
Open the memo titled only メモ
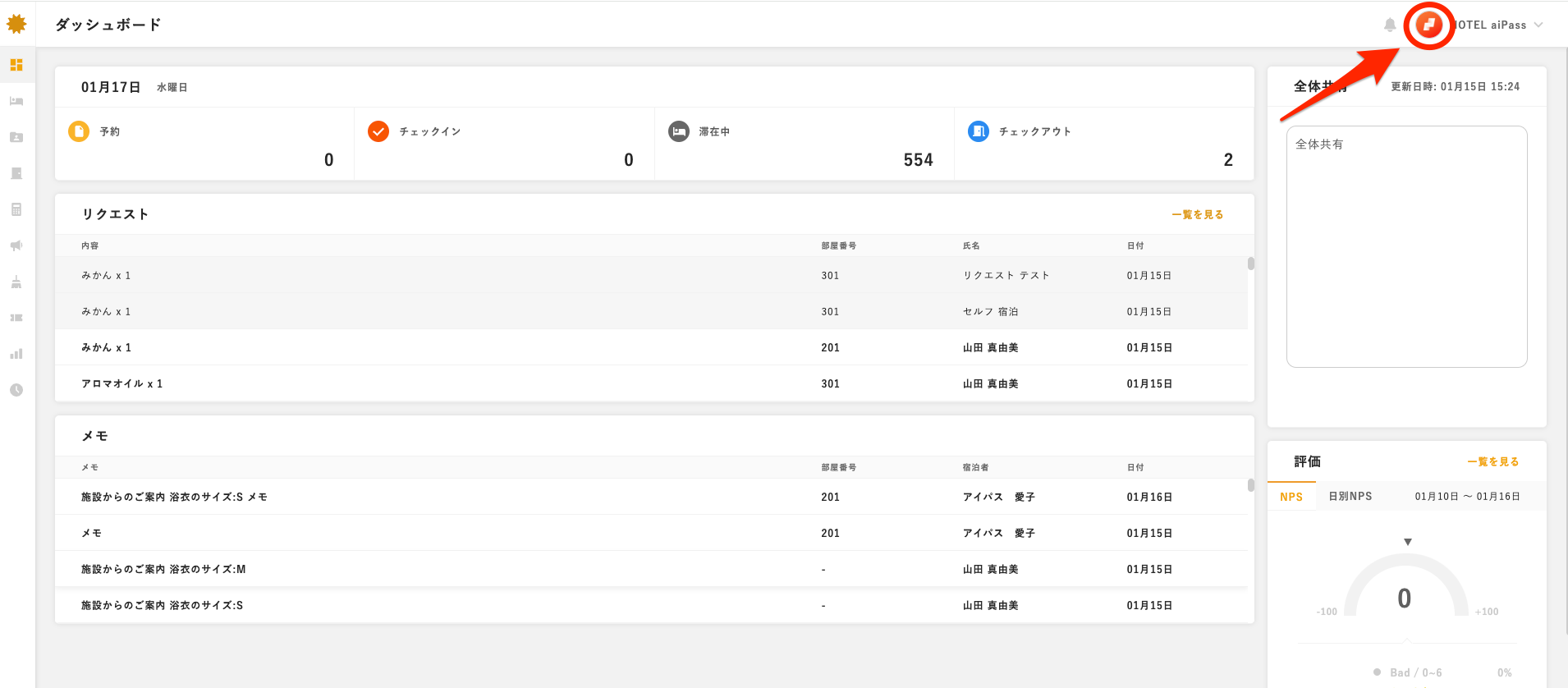click(651, 533)
